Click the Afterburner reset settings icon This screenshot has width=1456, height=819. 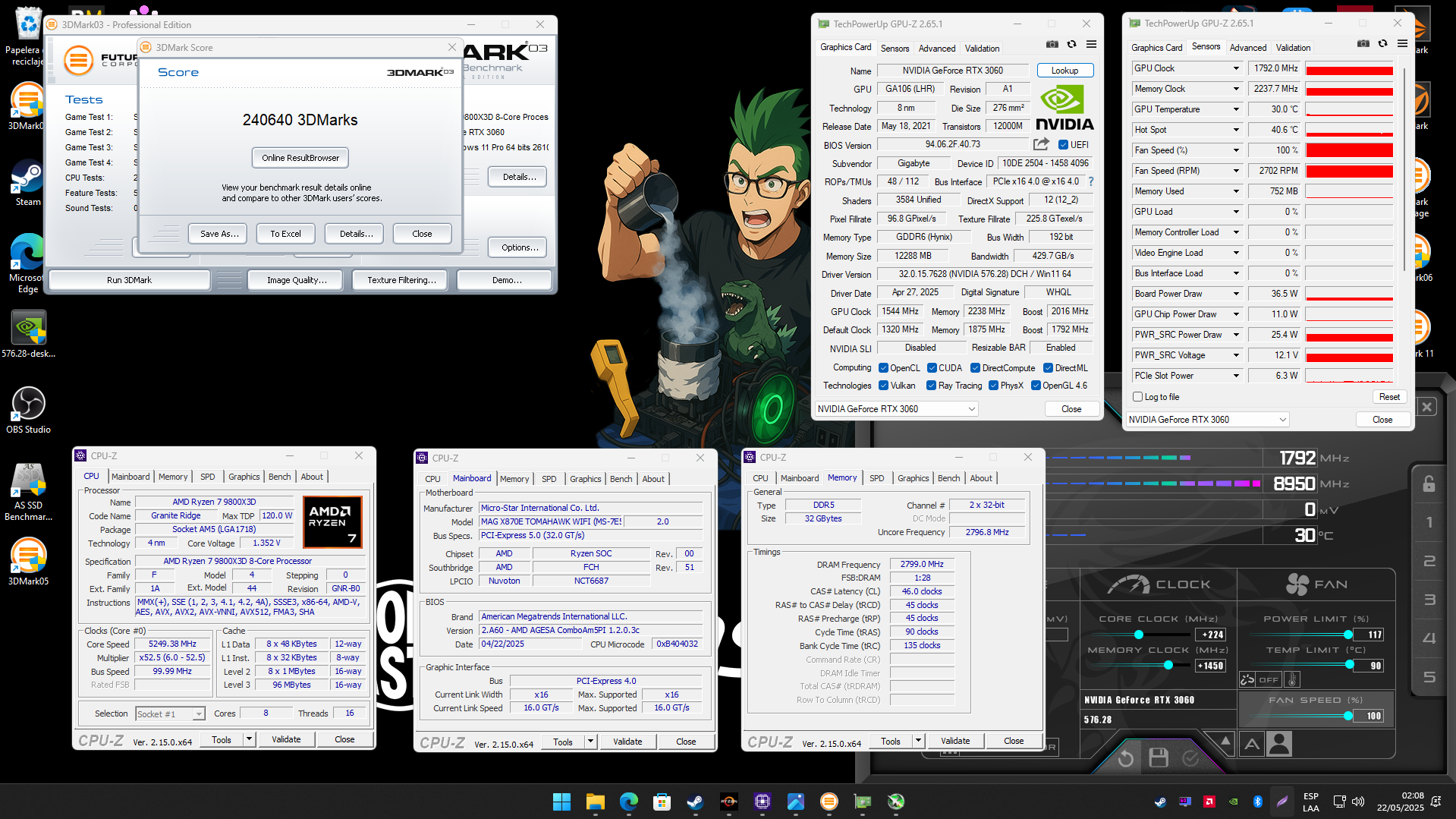[x=1126, y=758]
